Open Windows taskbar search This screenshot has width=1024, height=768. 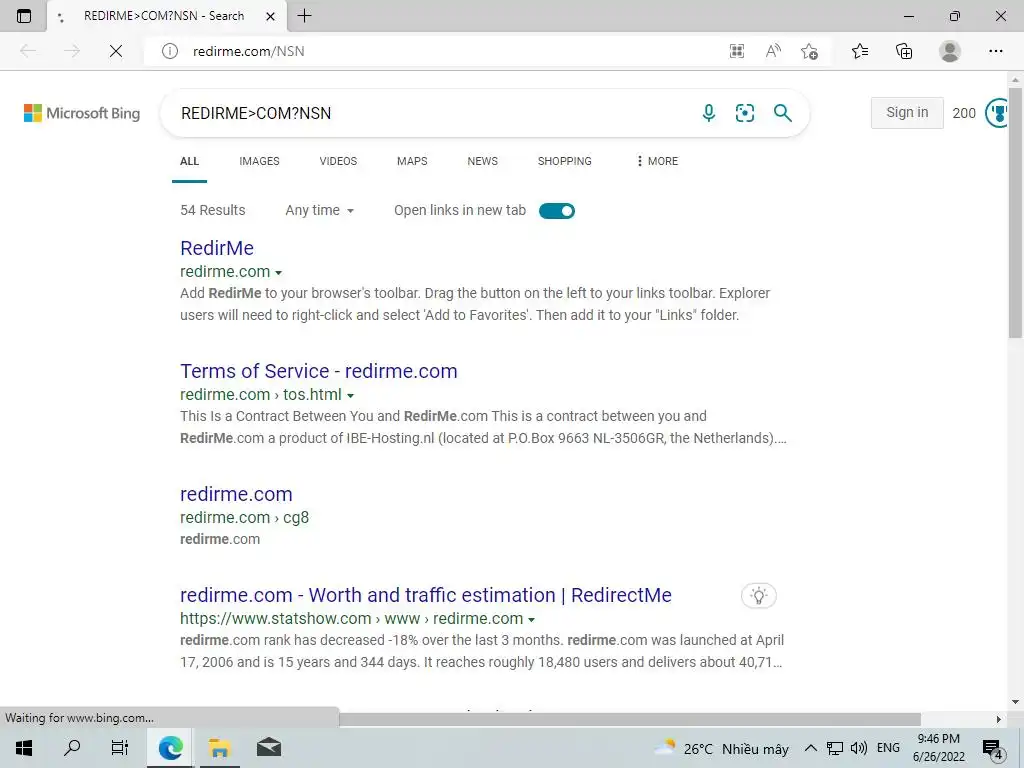pyautogui.click(x=72, y=748)
